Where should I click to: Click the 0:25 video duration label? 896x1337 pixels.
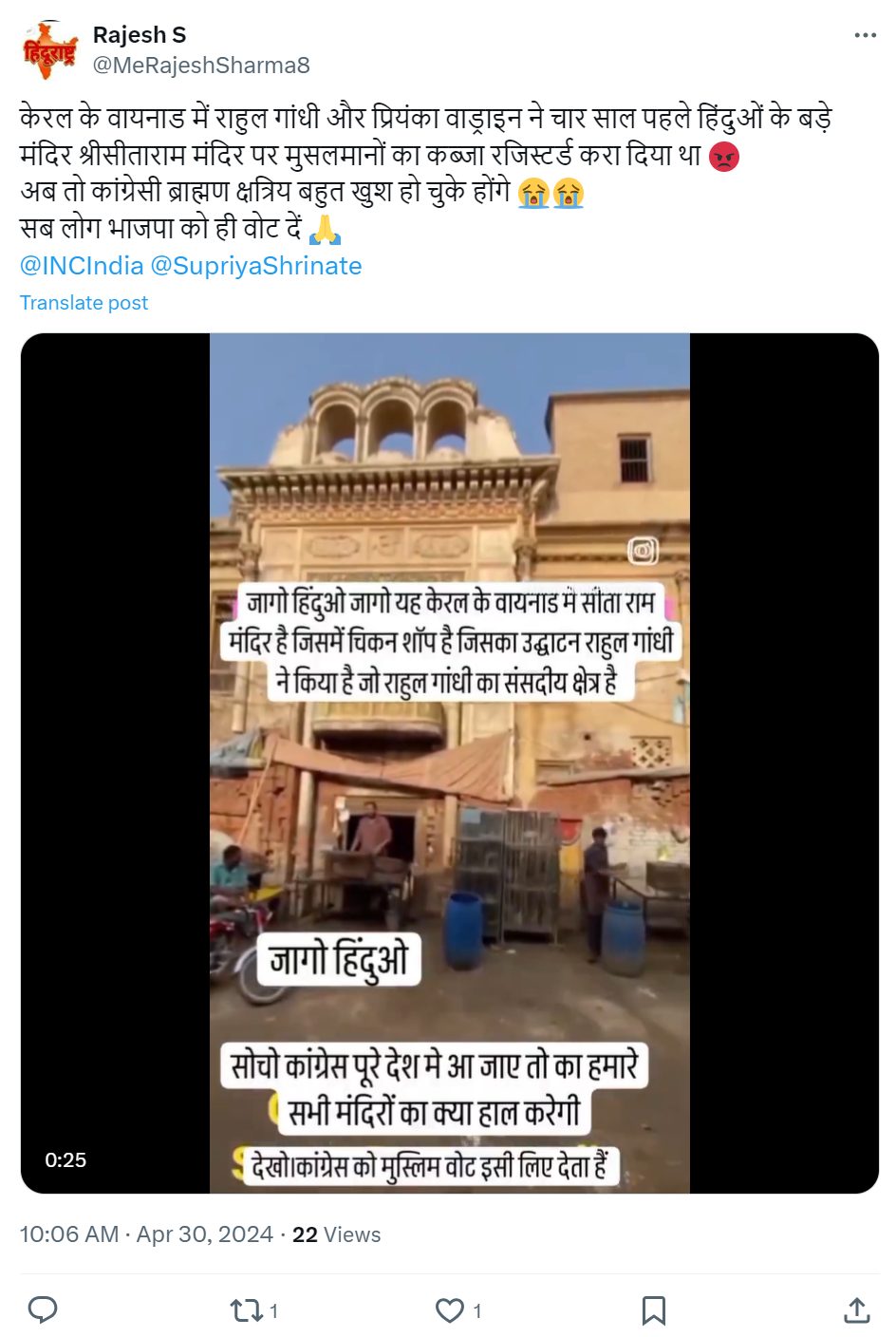pyautogui.click(x=65, y=1159)
